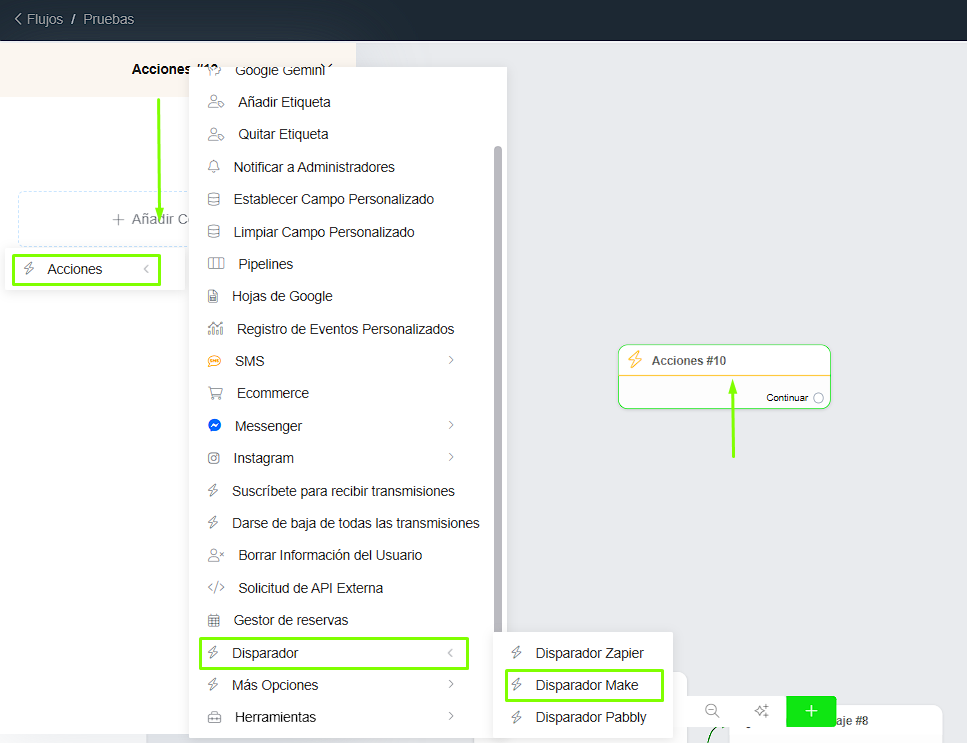The height and width of the screenshot is (743, 967).
Task: Collapse the Acciones menu chevron
Action: pos(146,269)
